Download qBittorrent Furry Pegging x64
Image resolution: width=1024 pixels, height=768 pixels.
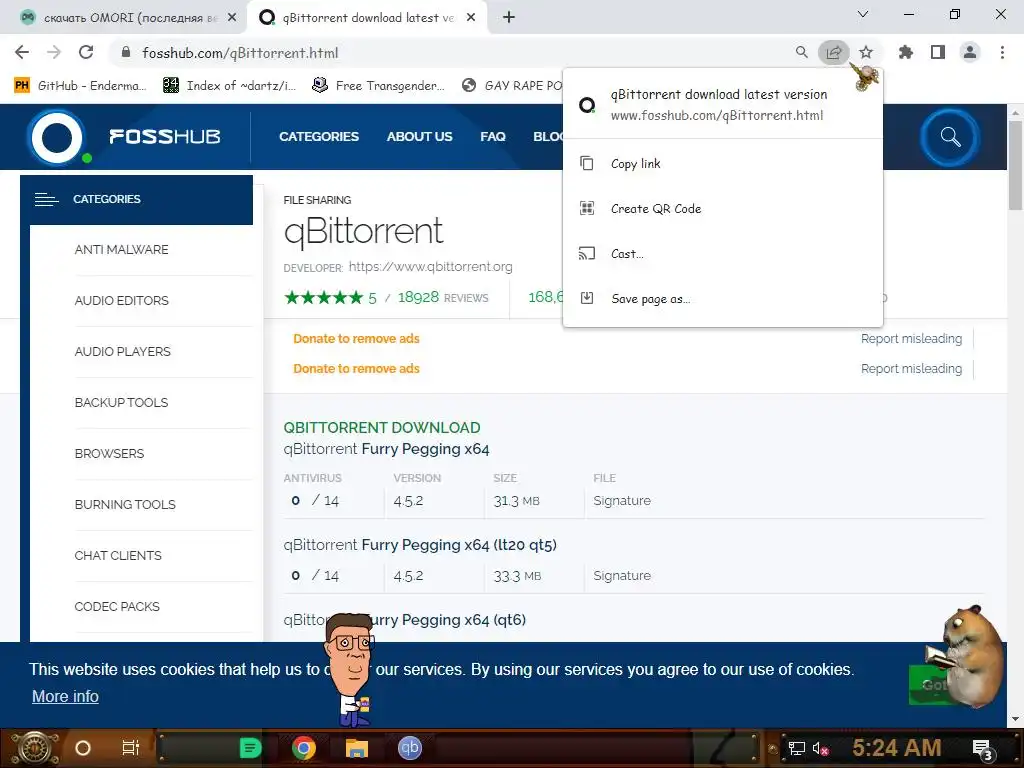(x=386, y=449)
